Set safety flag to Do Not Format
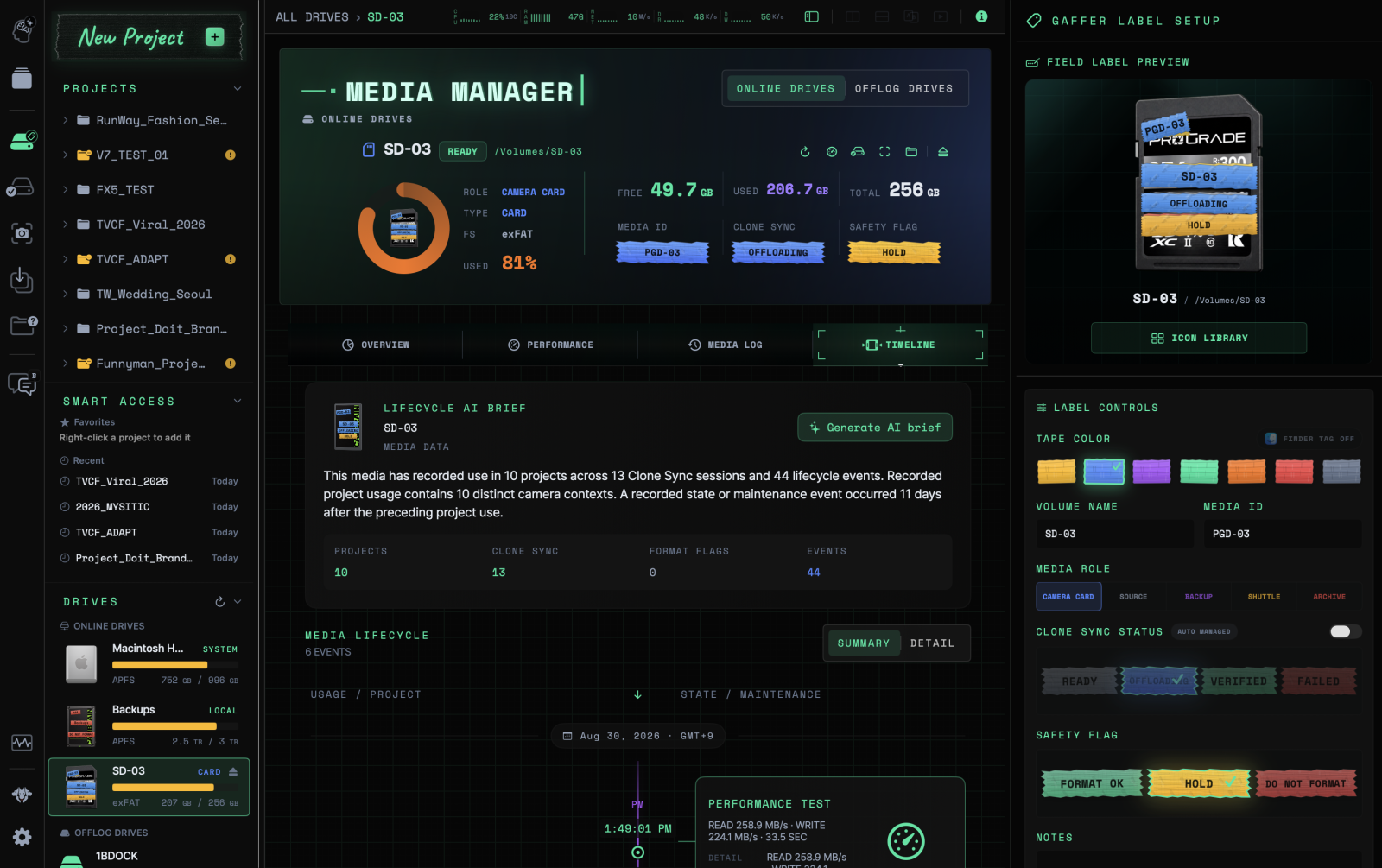Screen dimensions: 1382x868 pos(1306,783)
